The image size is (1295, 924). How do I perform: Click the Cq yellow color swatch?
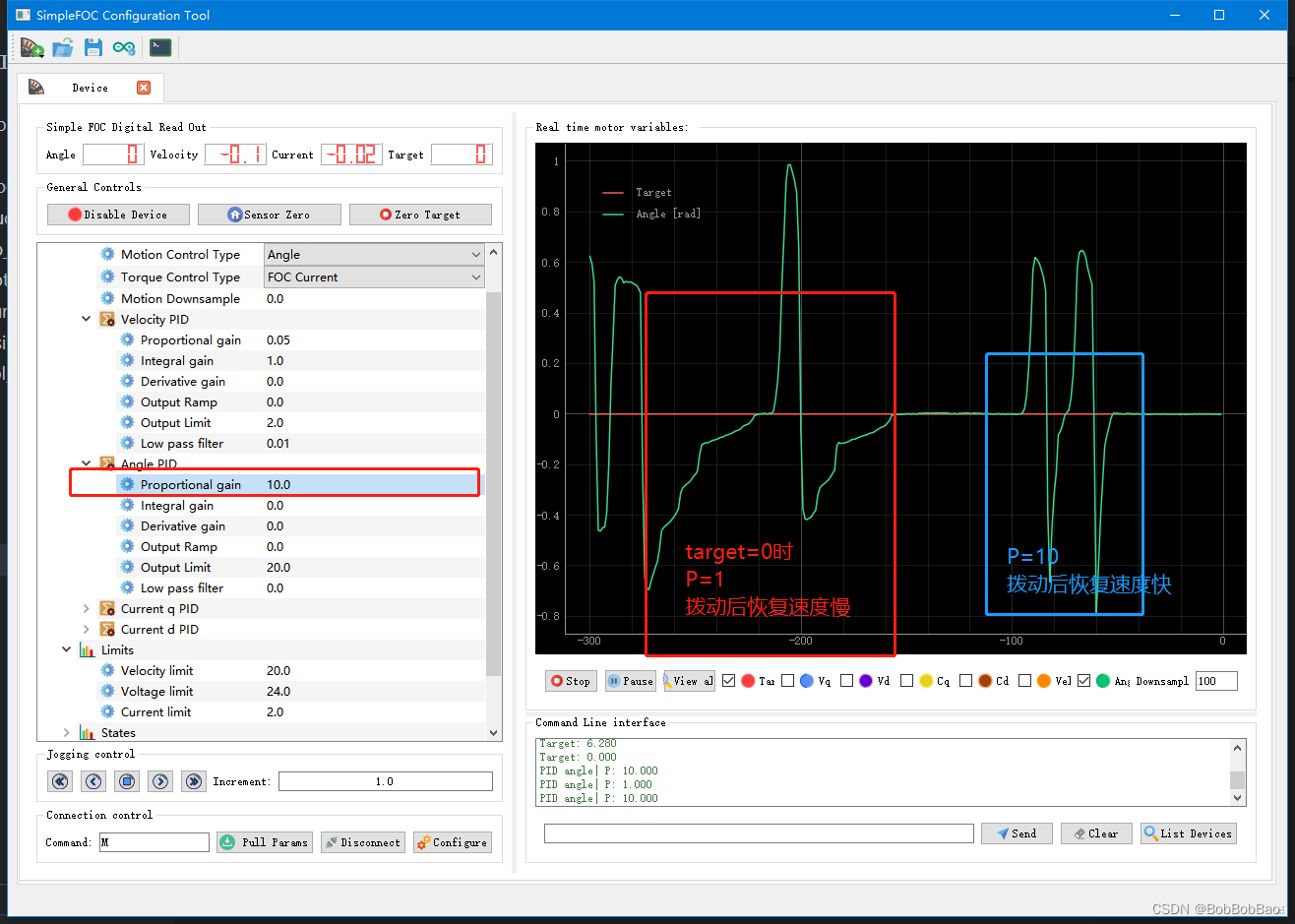click(x=926, y=680)
